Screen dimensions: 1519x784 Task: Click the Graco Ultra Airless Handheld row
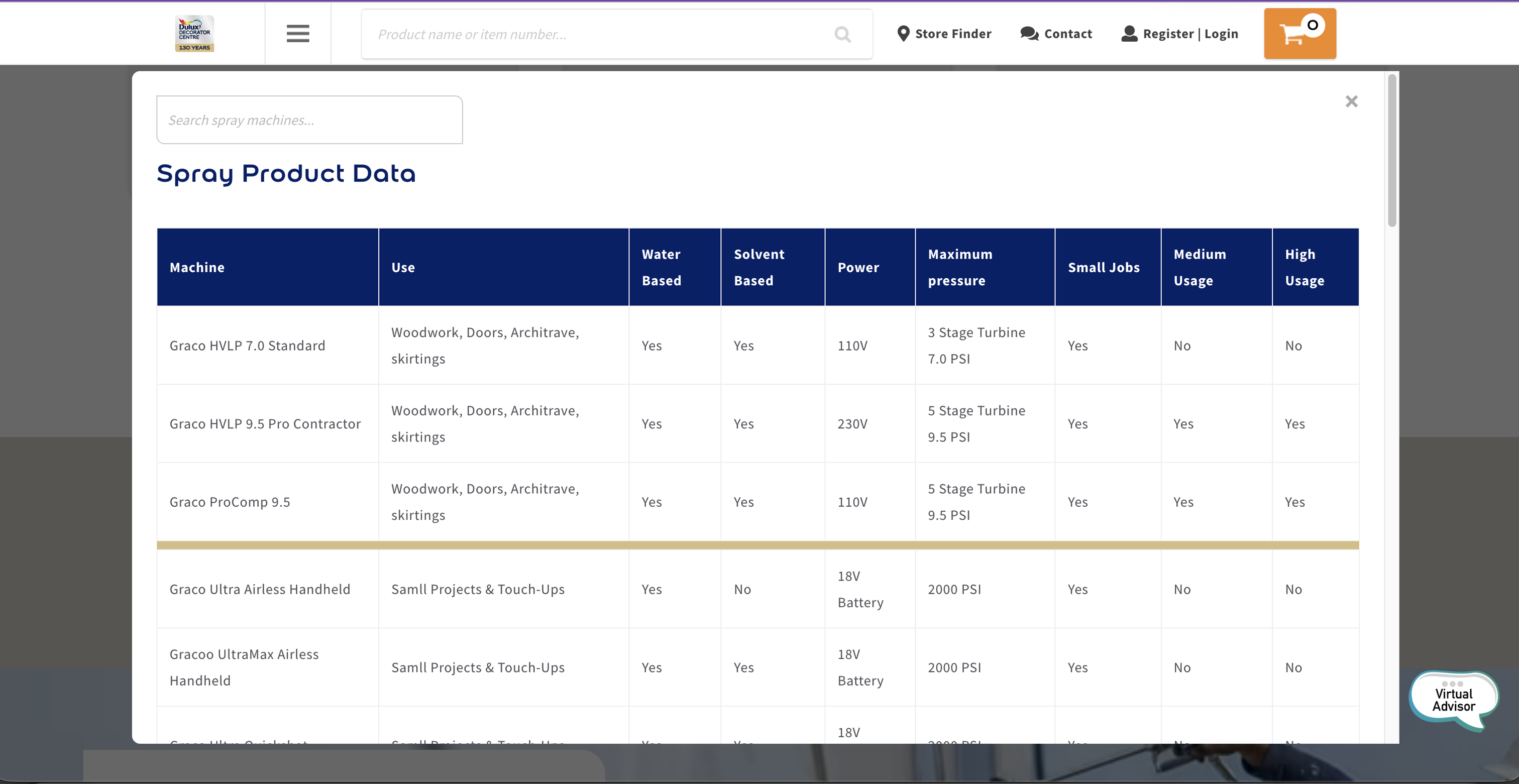pos(260,589)
